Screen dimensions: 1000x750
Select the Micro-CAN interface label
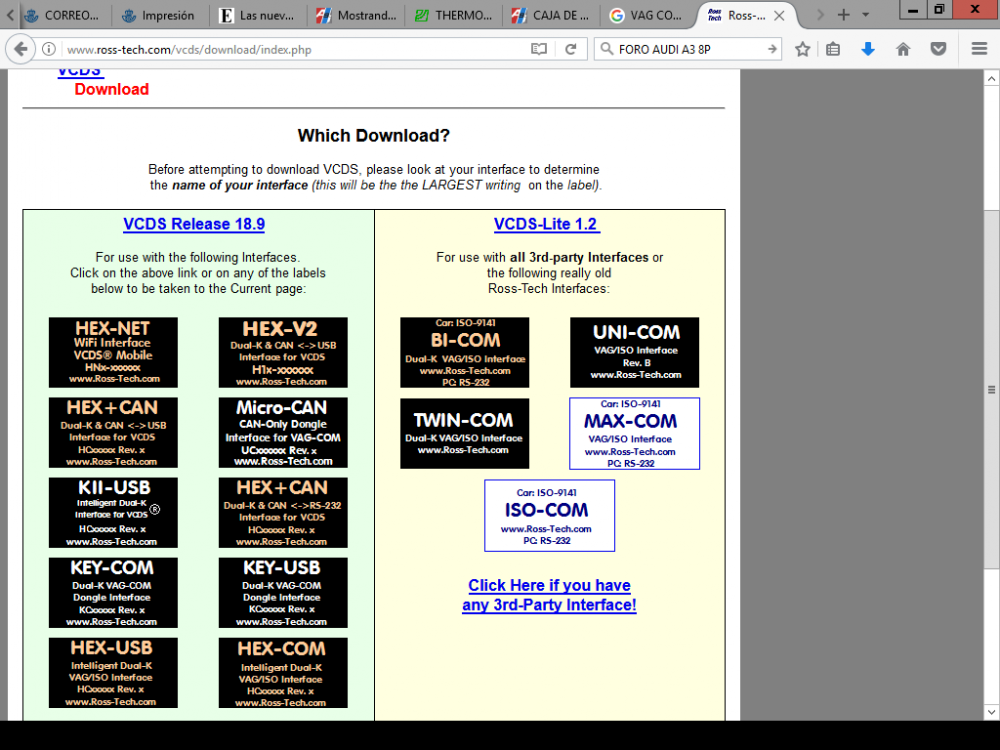tap(283, 432)
